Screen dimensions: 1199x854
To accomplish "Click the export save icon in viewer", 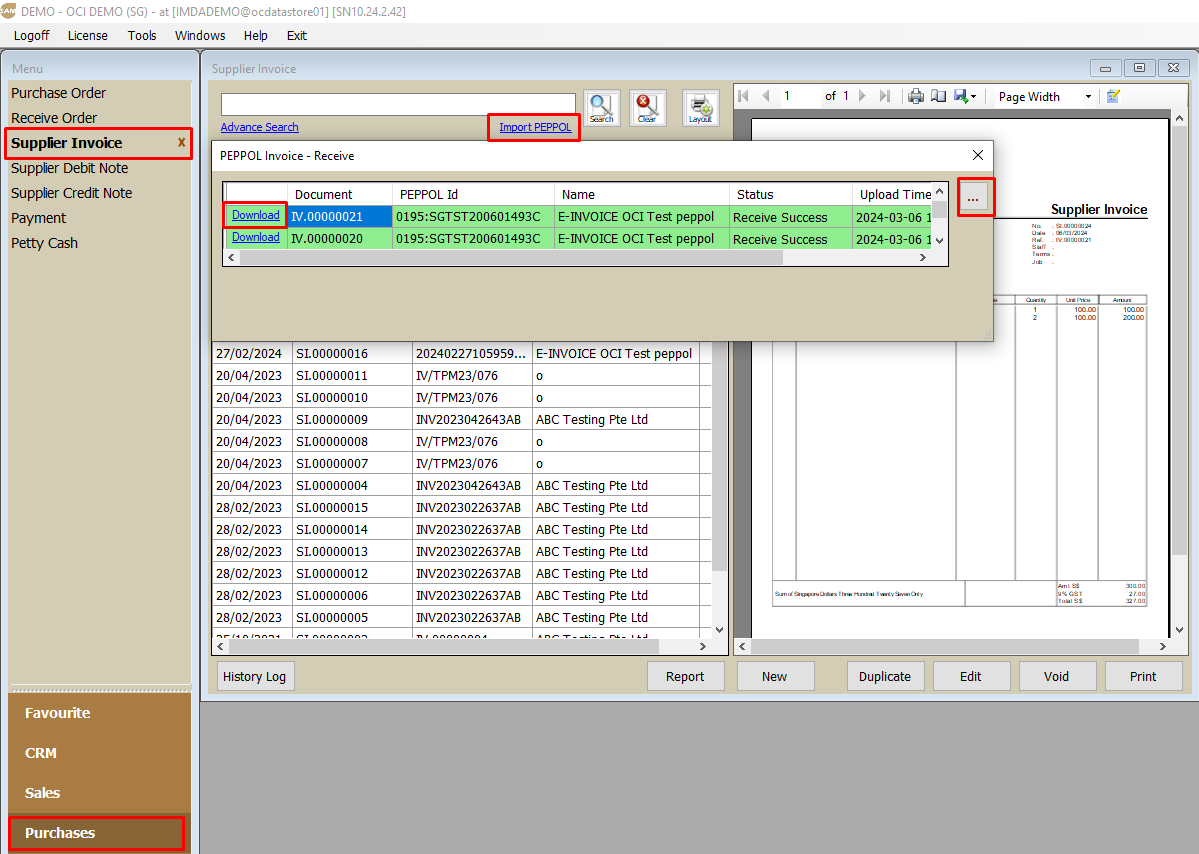I will click(x=960, y=96).
